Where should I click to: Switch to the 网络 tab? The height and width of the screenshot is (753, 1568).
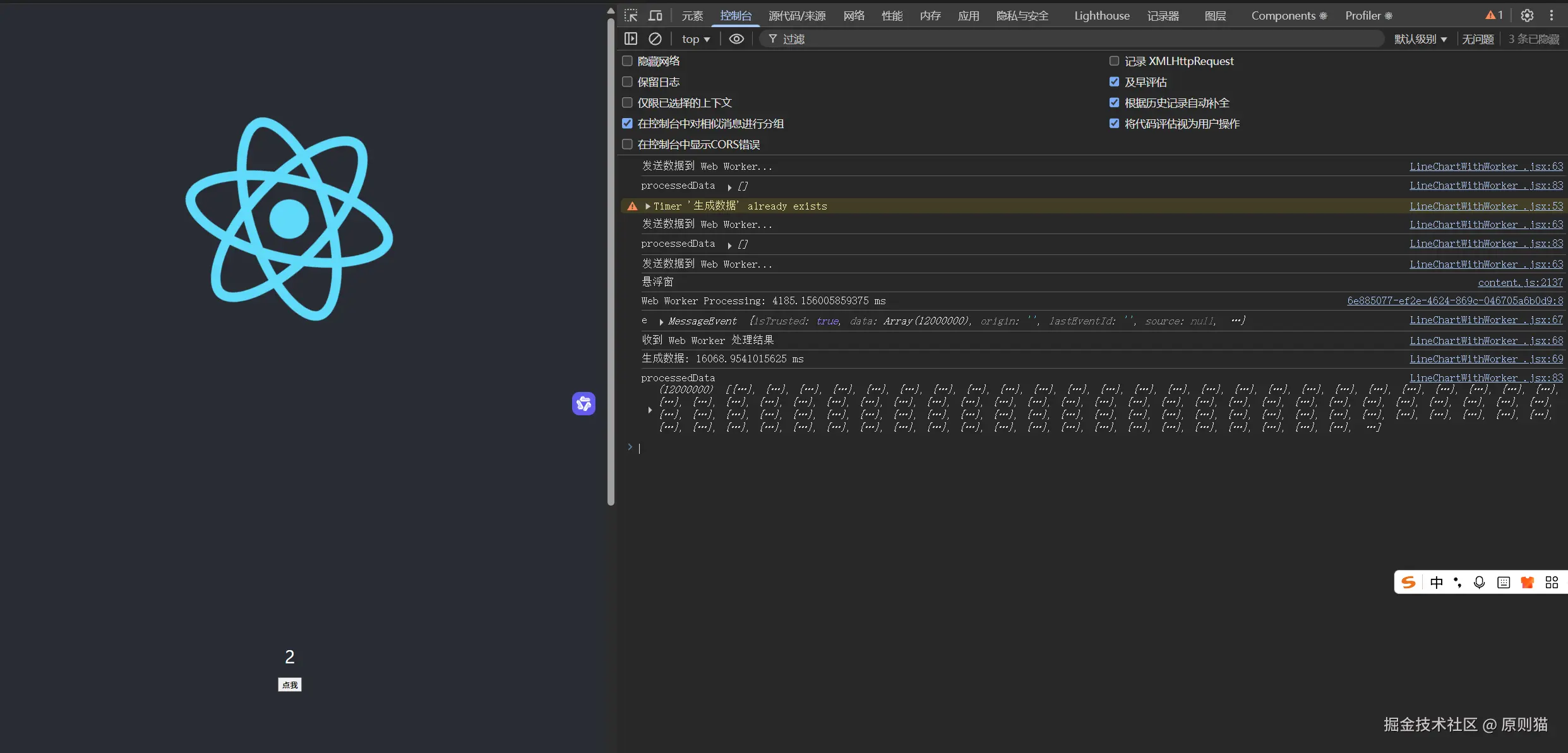tap(854, 16)
